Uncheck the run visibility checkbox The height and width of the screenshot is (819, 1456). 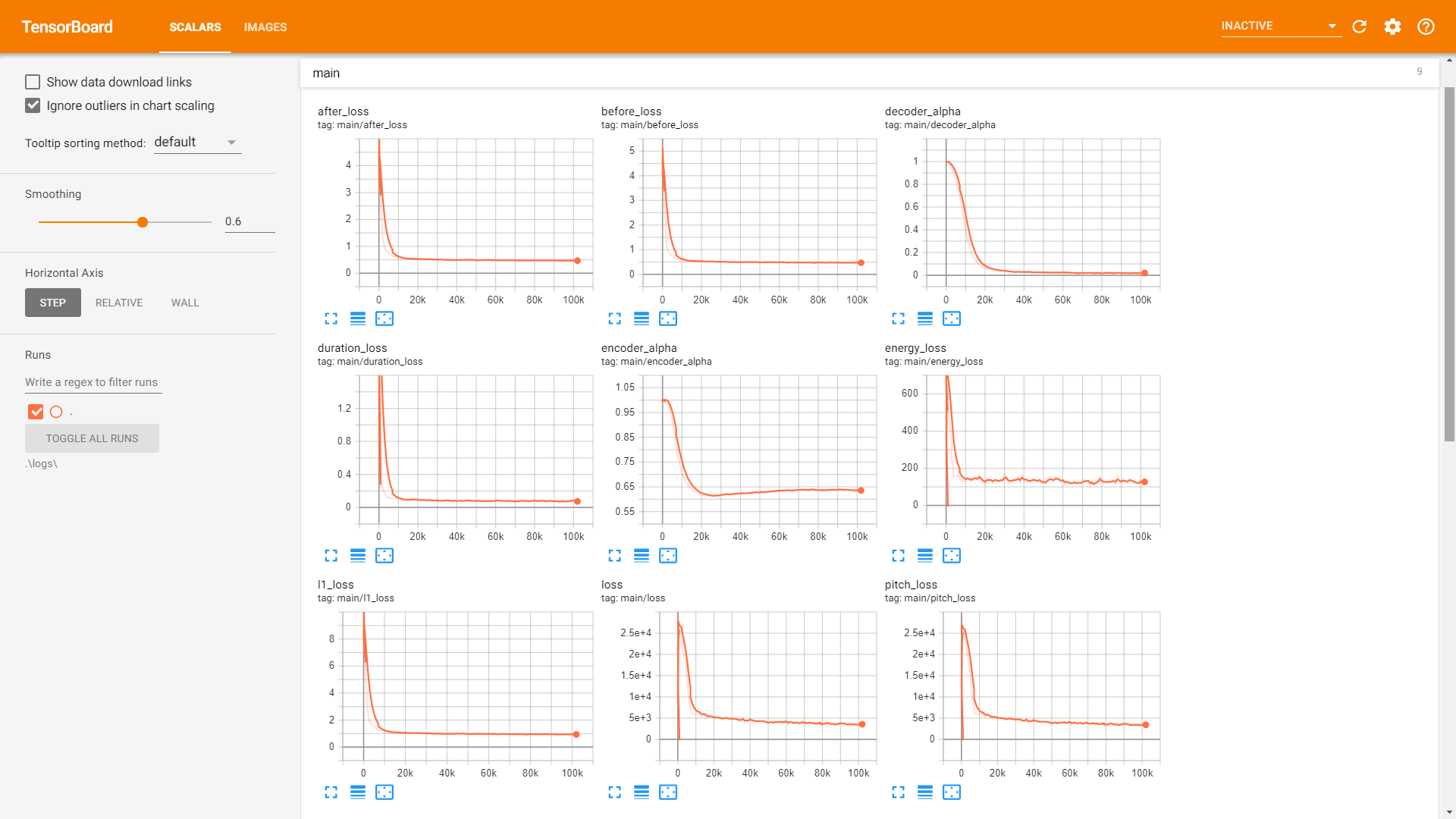coord(36,412)
